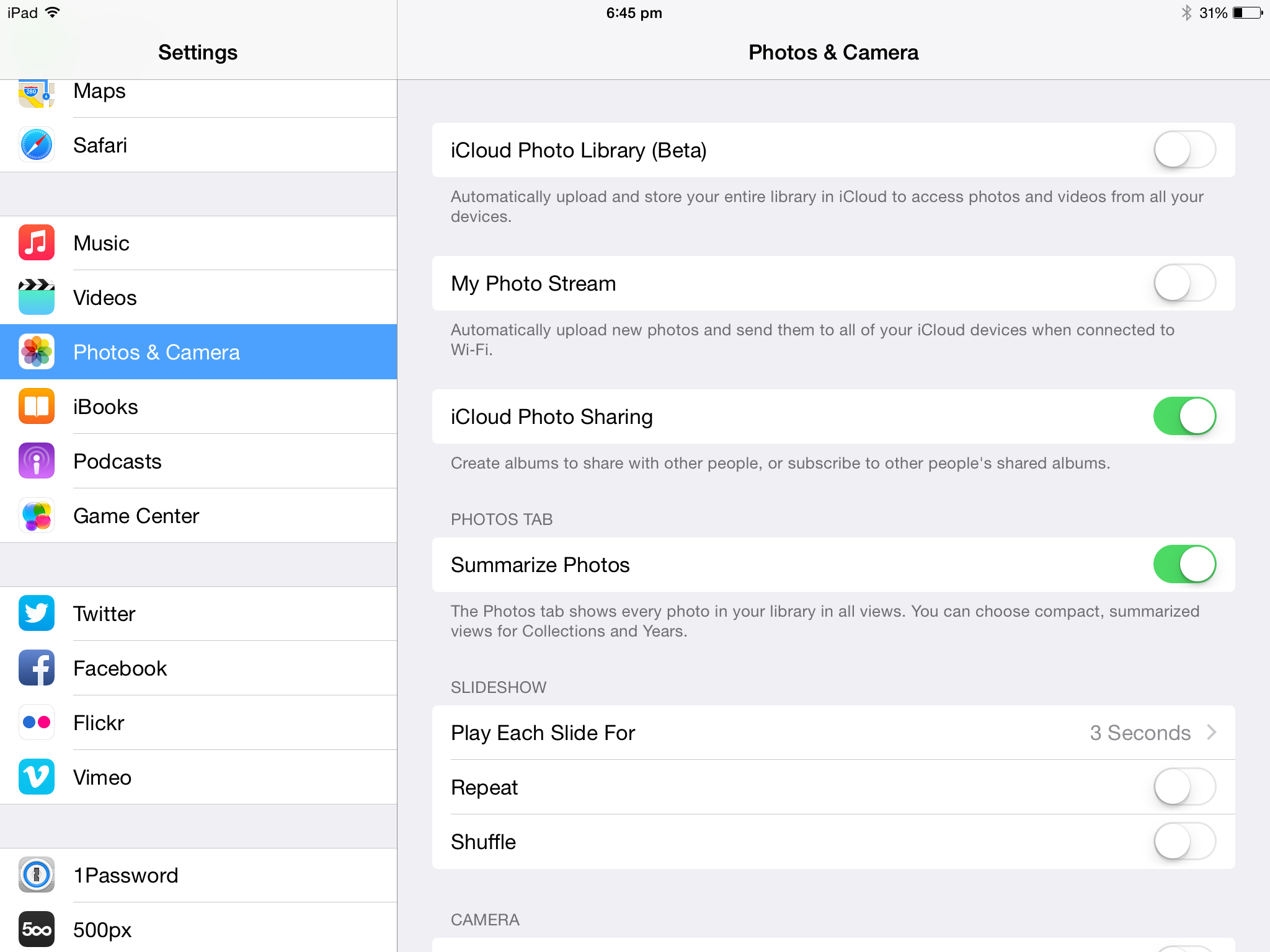Image resolution: width=1270 pixels, height=952 pixels.
Task: Tap the Game Center bubbles icon
Action: point(37,516)
